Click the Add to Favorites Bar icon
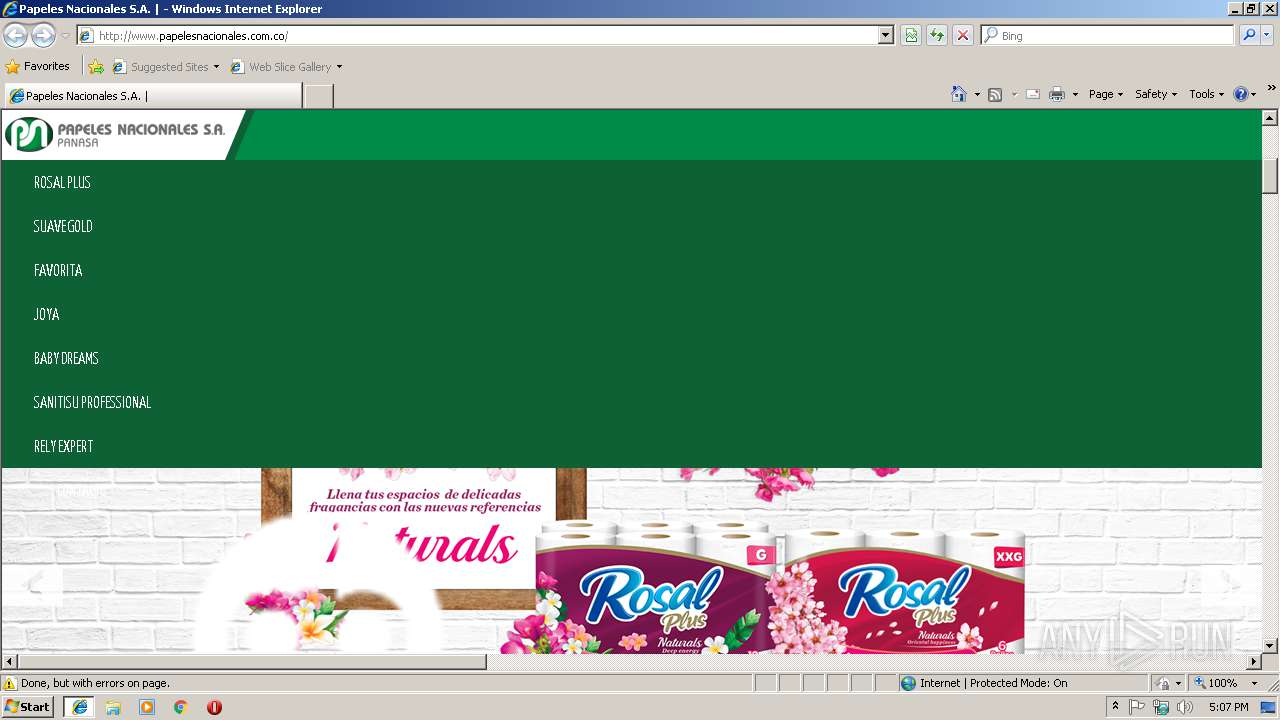1280x720 pixels. click(x=96, y=67)
